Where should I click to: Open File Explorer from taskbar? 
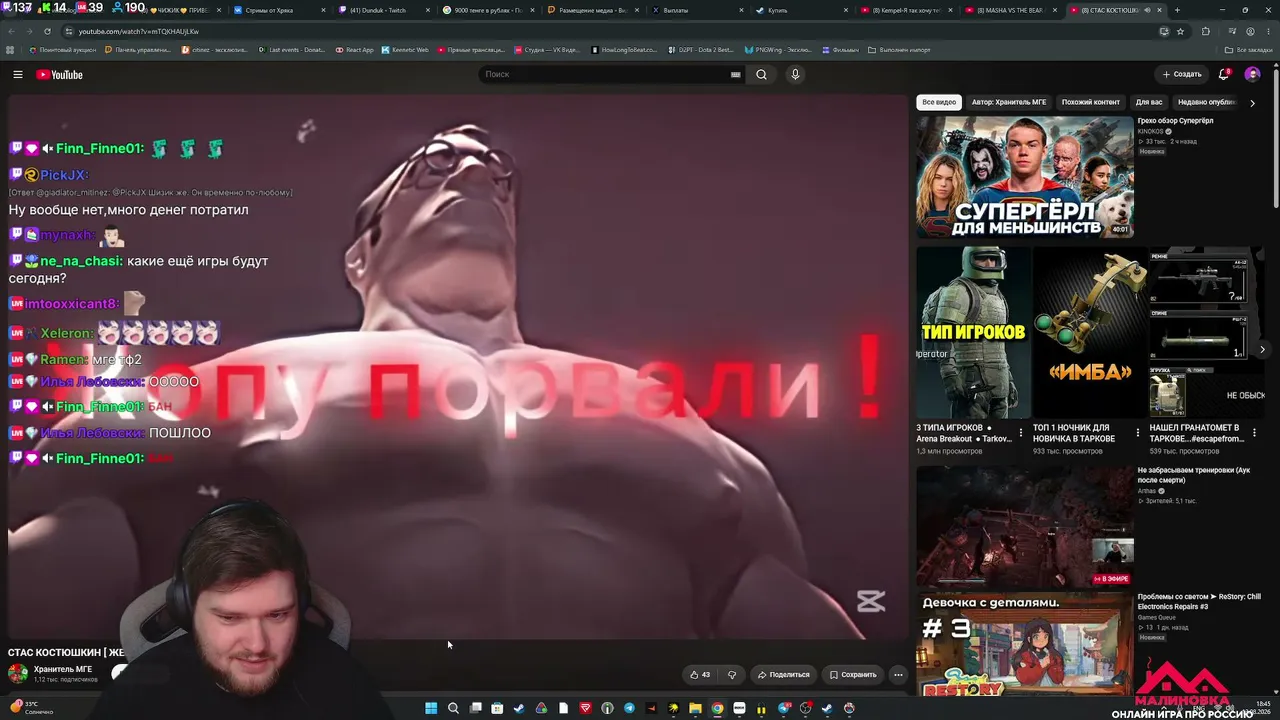tap(695, 708)
